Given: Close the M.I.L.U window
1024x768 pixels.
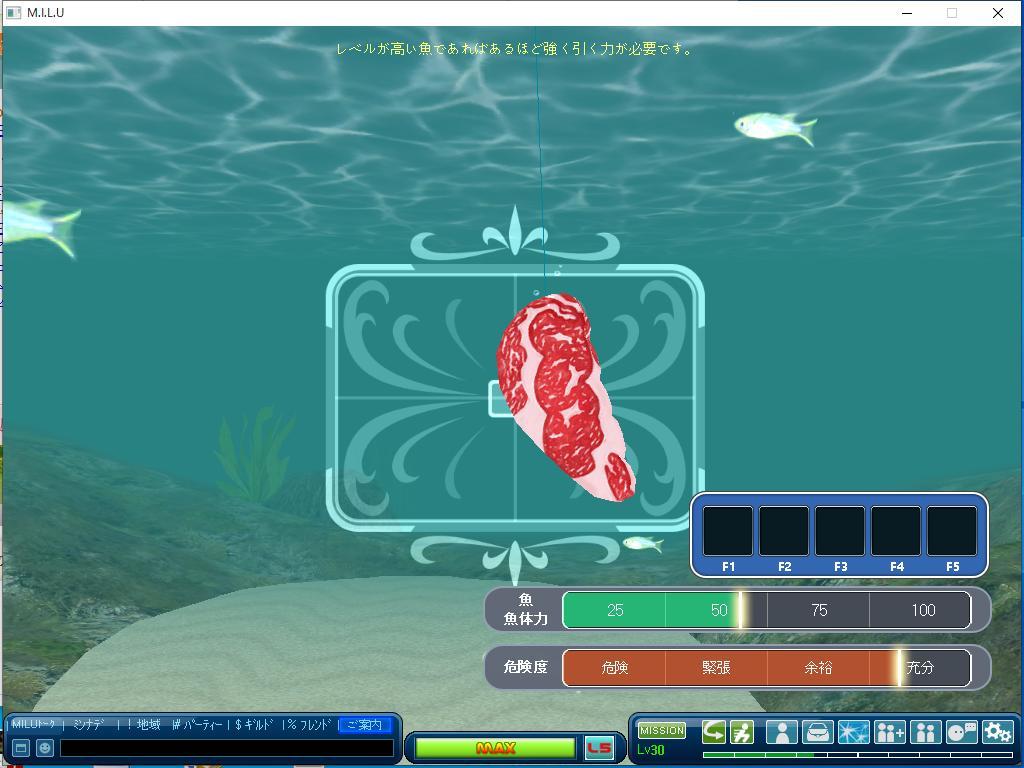Looking at the screenshot, I should 998,13.
